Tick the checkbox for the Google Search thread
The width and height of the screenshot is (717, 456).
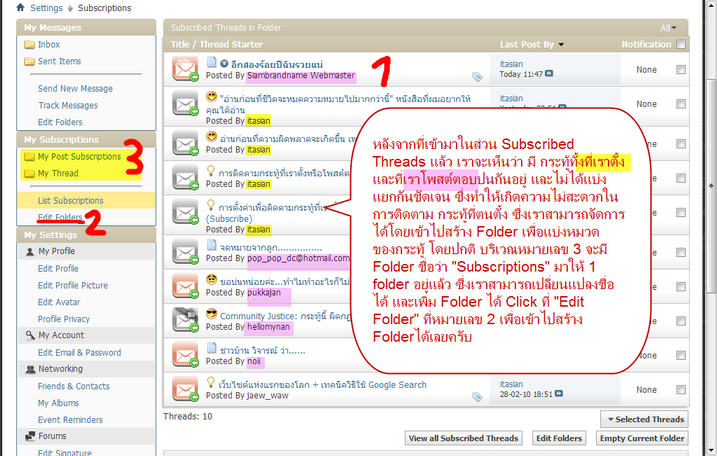(681, 385)
